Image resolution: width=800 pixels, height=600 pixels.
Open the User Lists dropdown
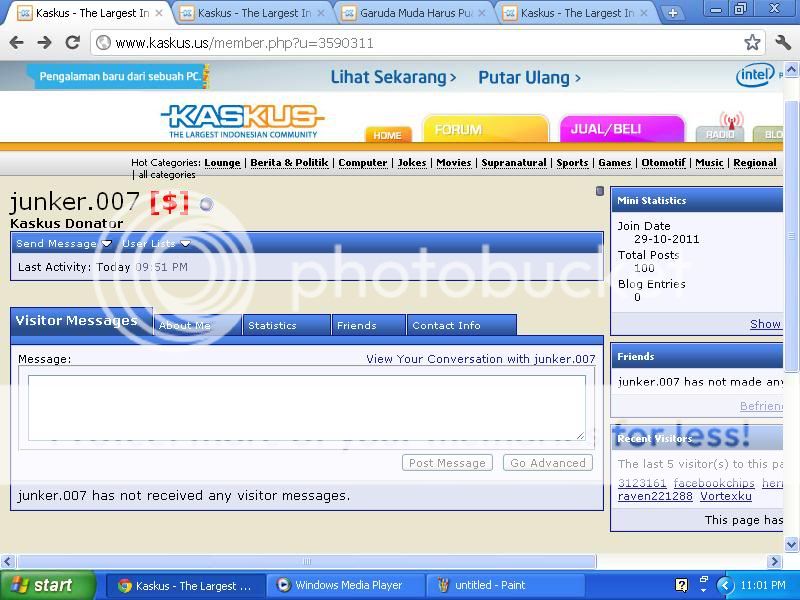tap(156, 243)
